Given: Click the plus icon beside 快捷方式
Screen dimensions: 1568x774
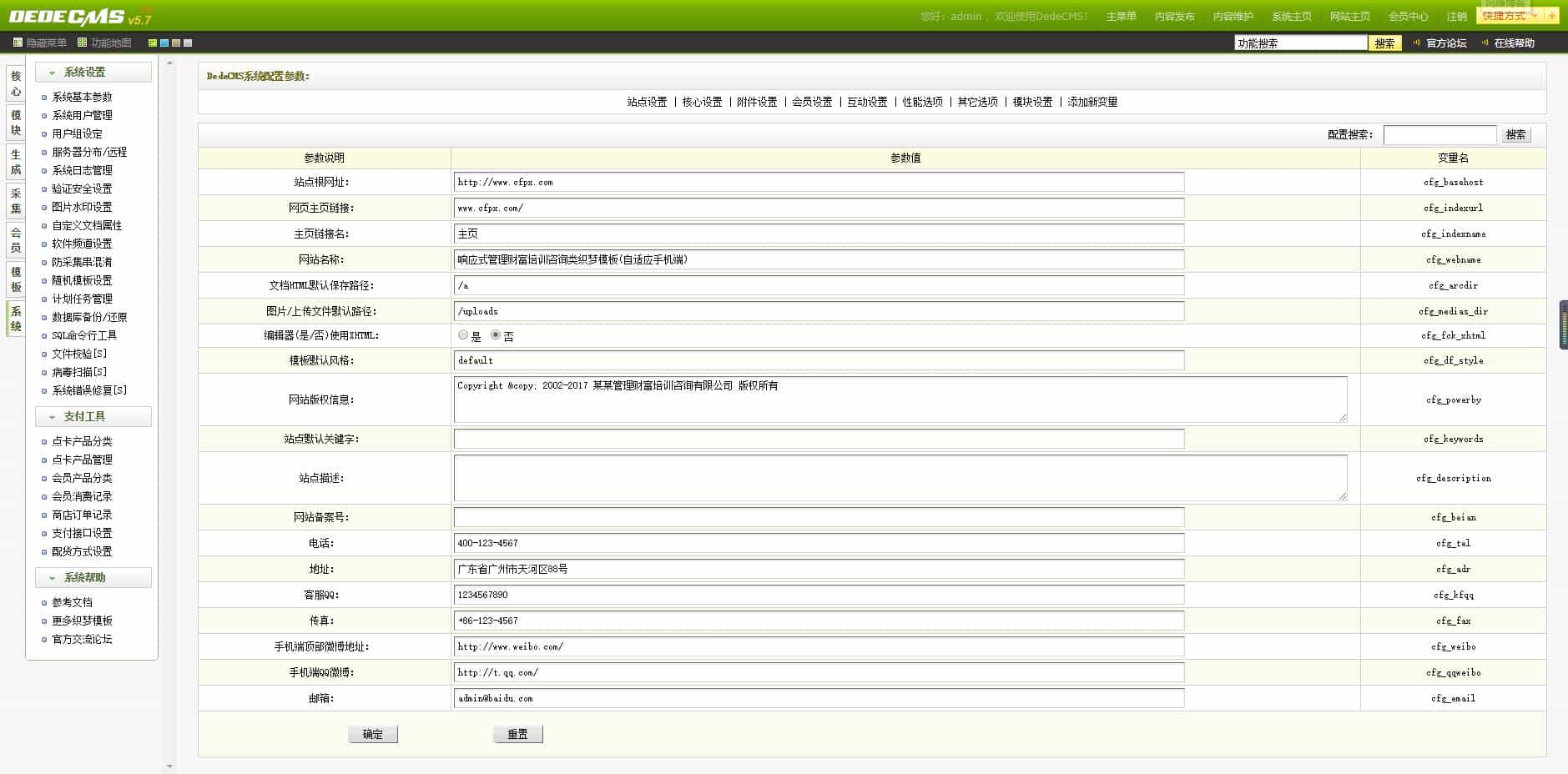Looking at the screenshot, I should tap(1551, 16).
